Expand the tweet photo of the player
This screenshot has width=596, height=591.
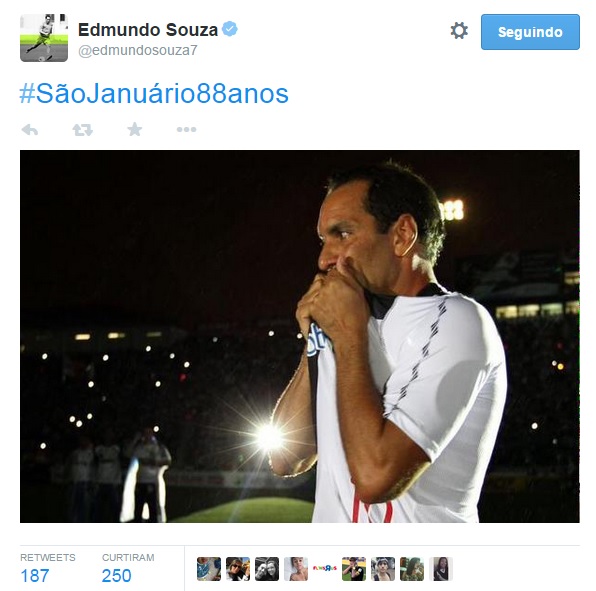[x=300, y=336]
